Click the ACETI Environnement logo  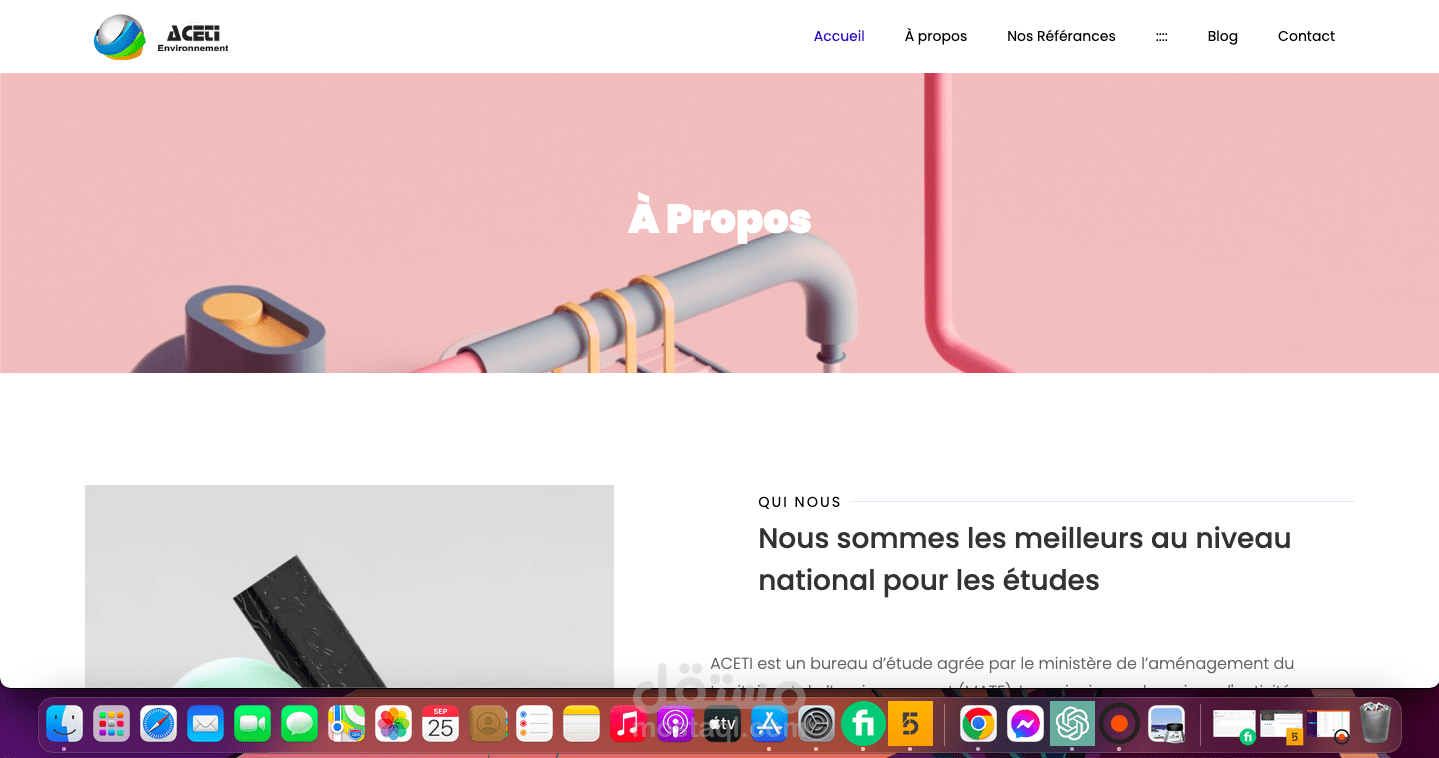coord(161,37)
